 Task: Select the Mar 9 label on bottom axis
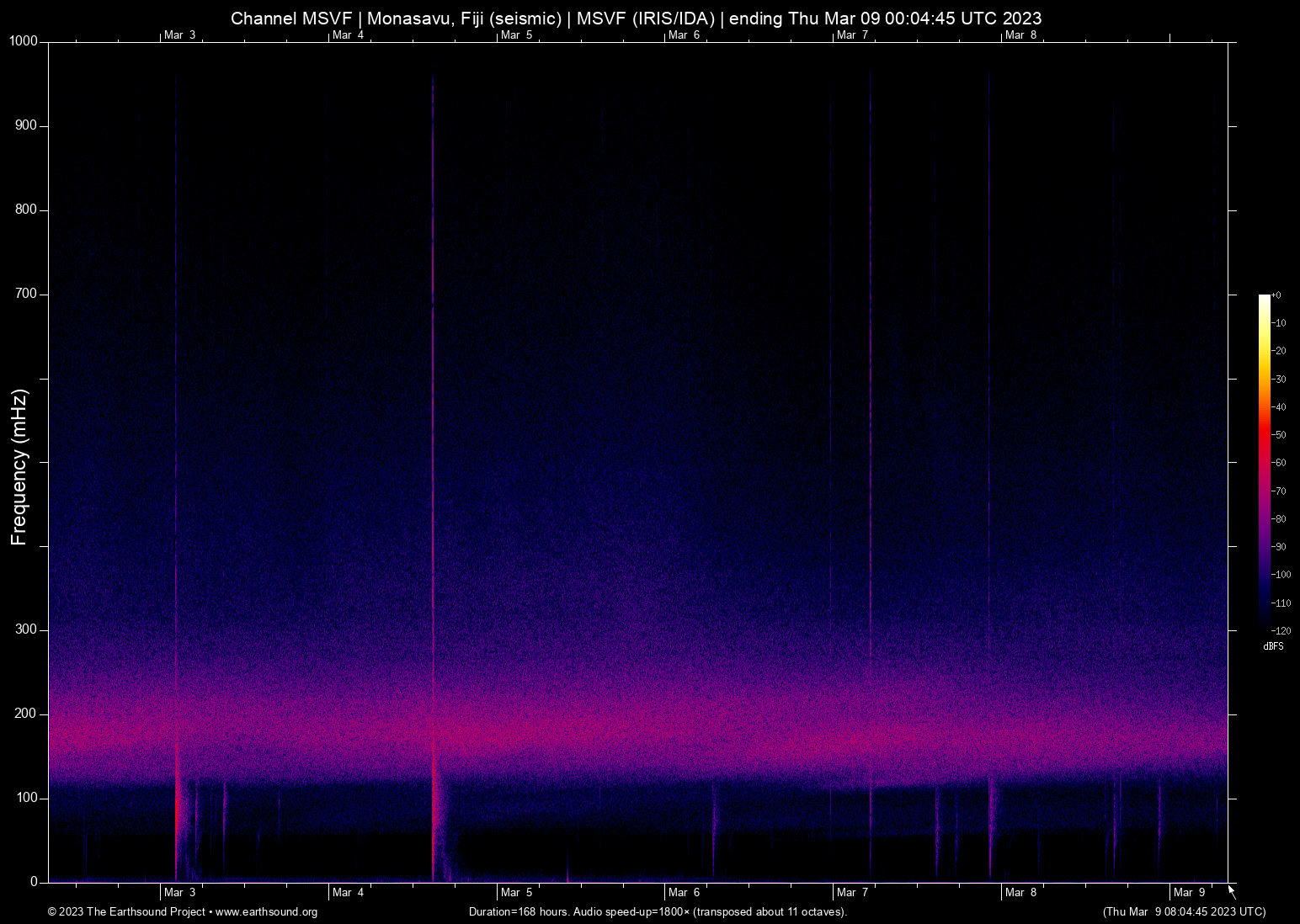click(x=1190, y=892)
